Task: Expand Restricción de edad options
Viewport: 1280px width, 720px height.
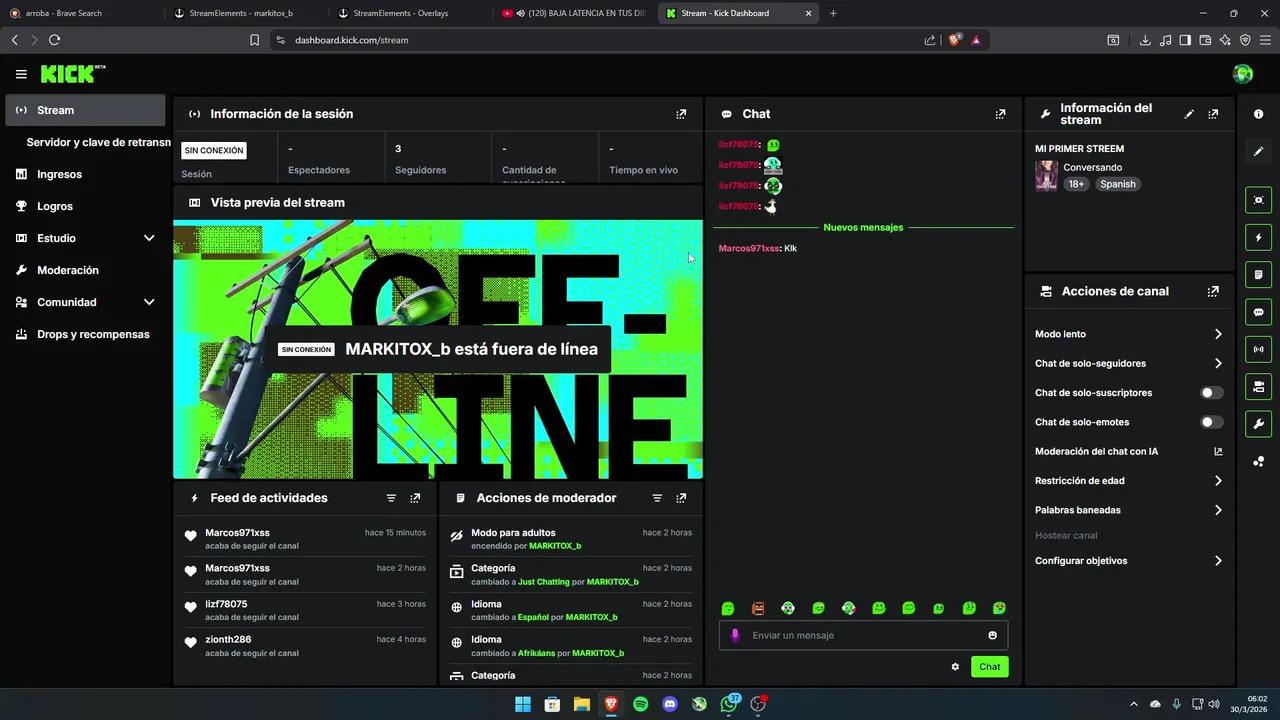Action: 1218,481
